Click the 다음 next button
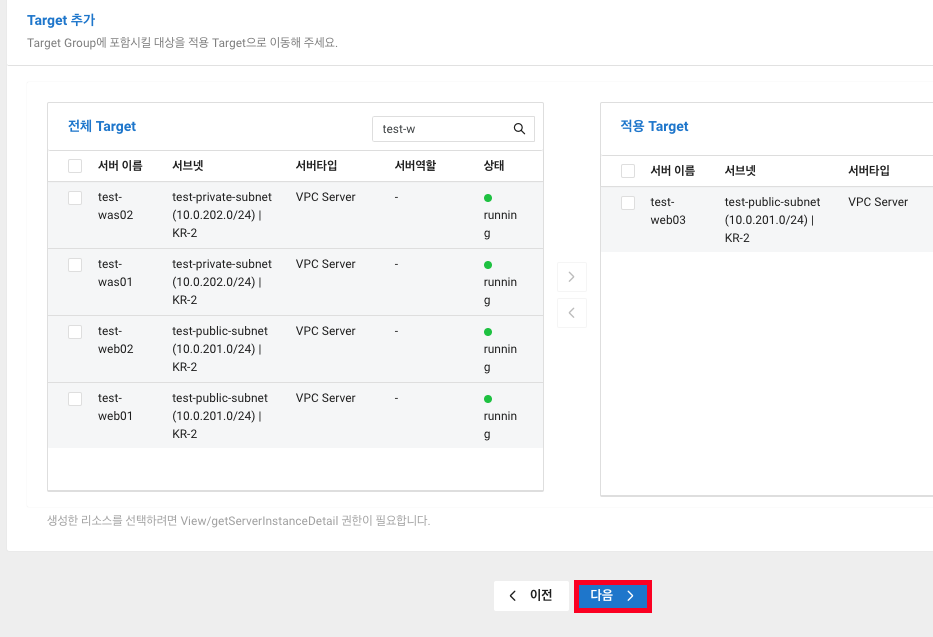 (x=613, y=595)
